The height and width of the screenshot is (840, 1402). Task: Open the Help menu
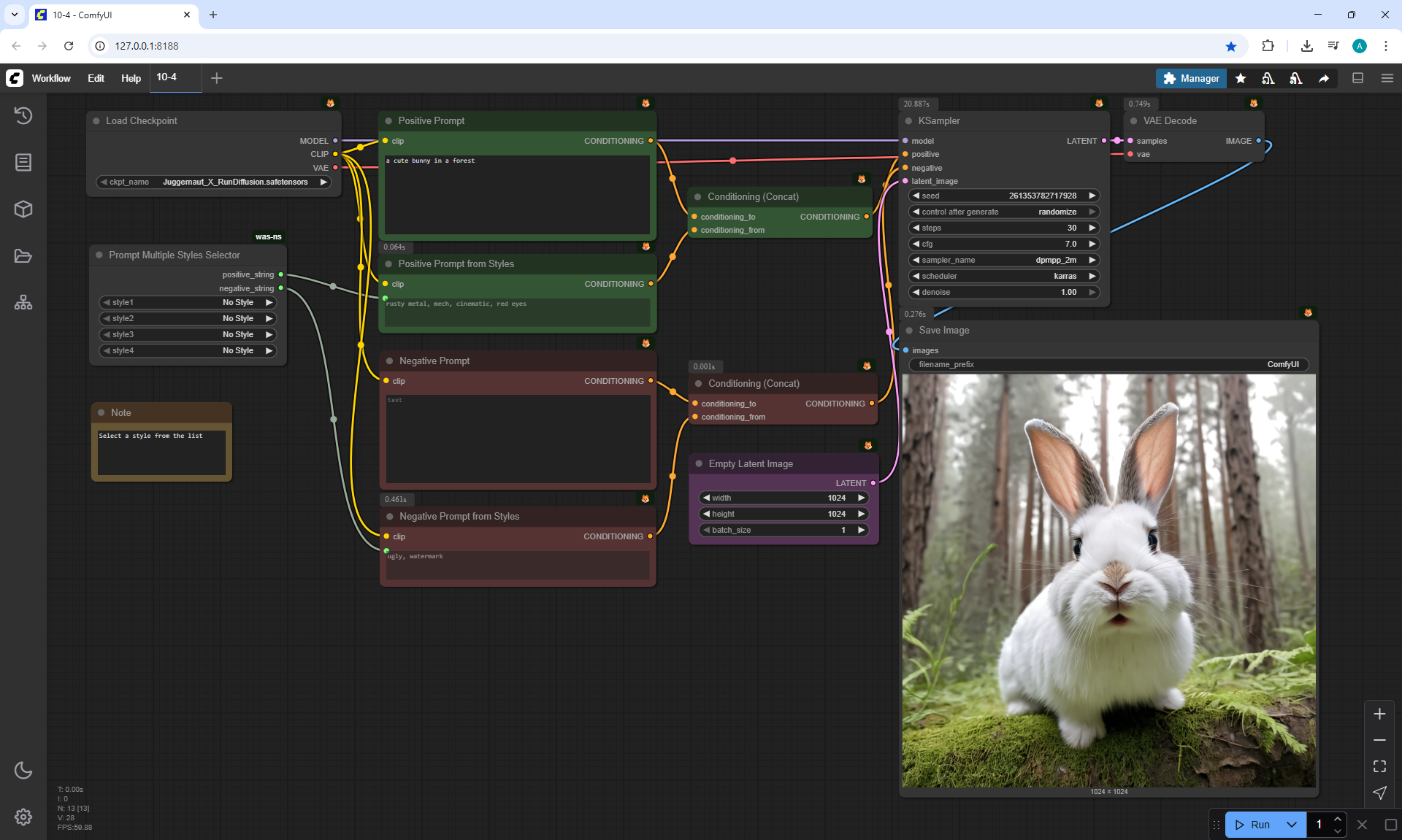click(131, 78)
